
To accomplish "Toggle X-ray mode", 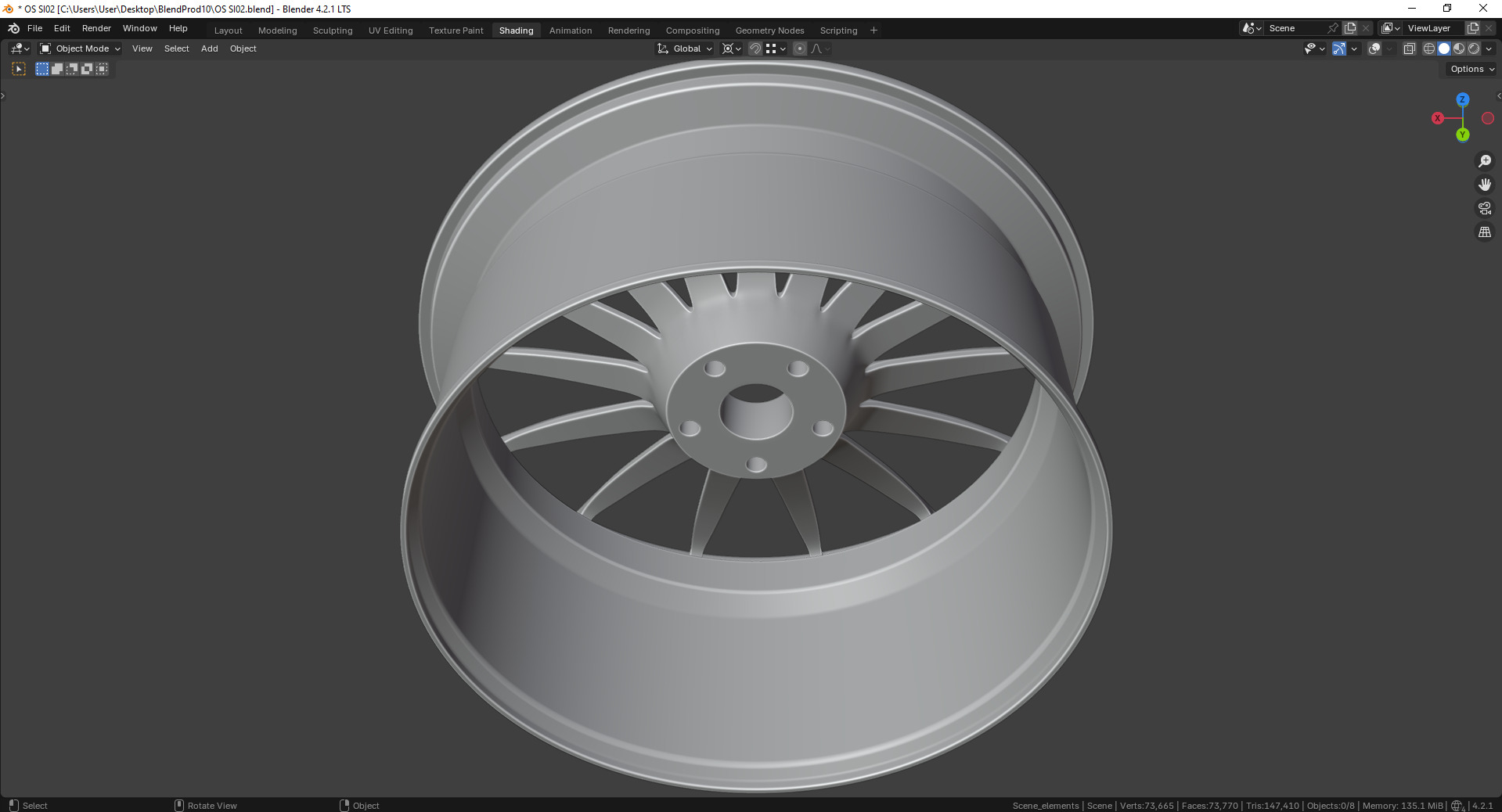I will pyautogui.click(x=1409, y=49).
